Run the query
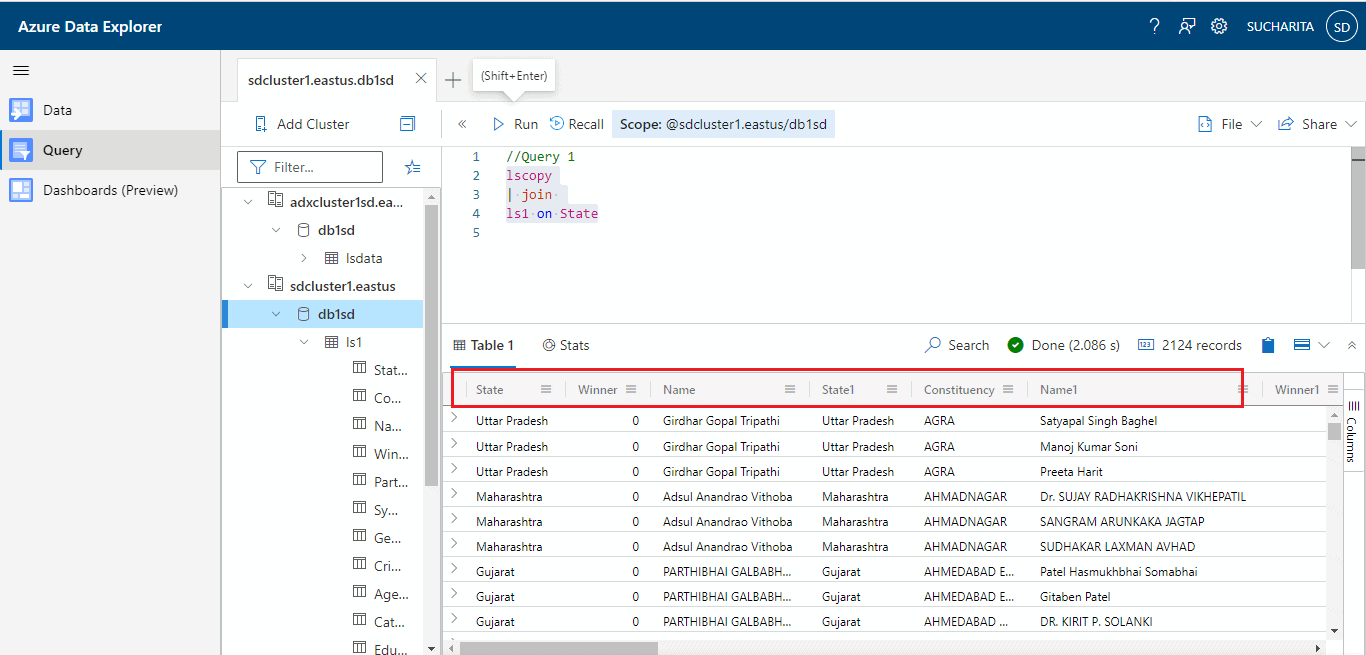 [515, 124]
